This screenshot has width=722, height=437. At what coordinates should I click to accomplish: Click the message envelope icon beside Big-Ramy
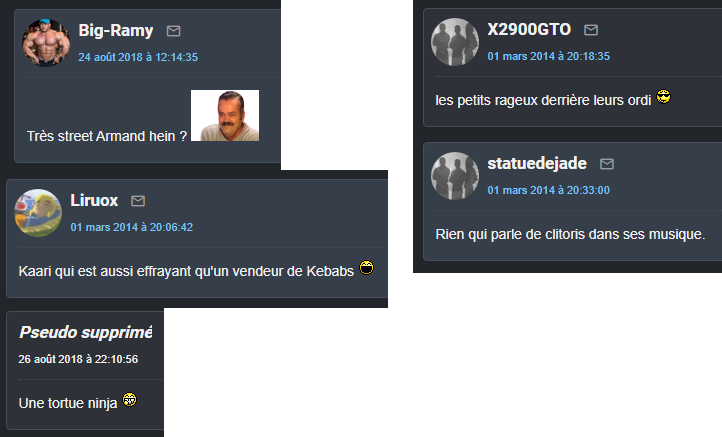point(174,31)
